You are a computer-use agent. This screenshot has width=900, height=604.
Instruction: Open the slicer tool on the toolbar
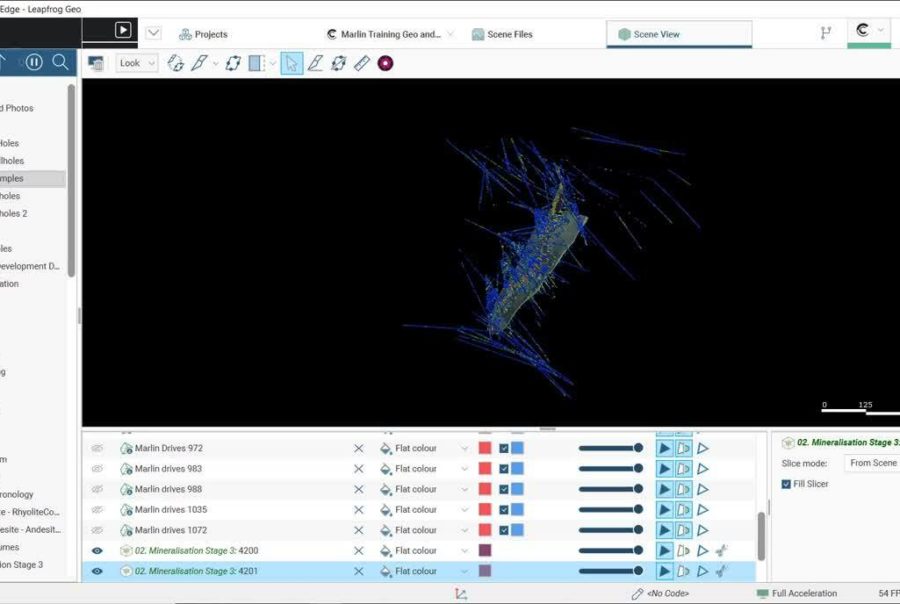pos(257,63)
